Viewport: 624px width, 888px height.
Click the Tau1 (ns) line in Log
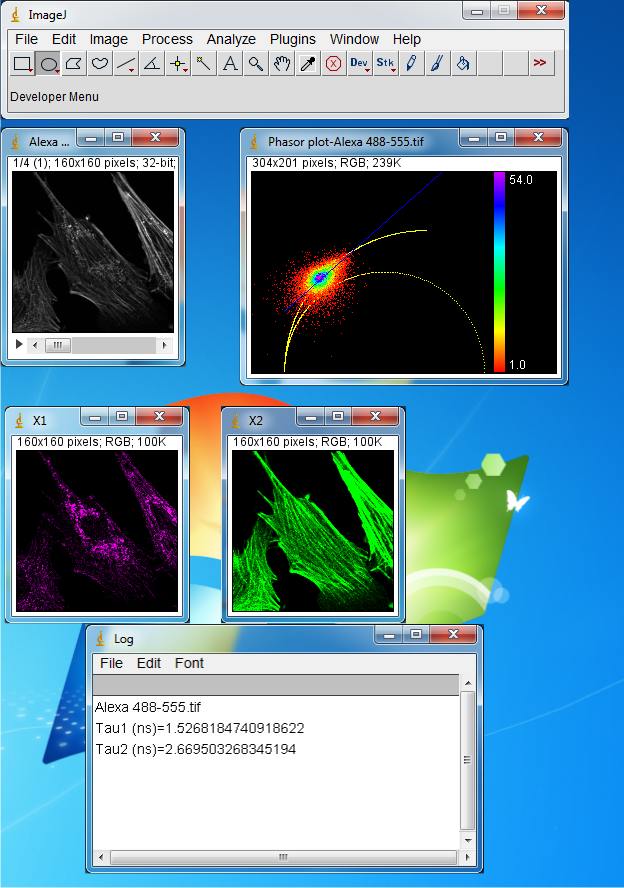(200, 728)
